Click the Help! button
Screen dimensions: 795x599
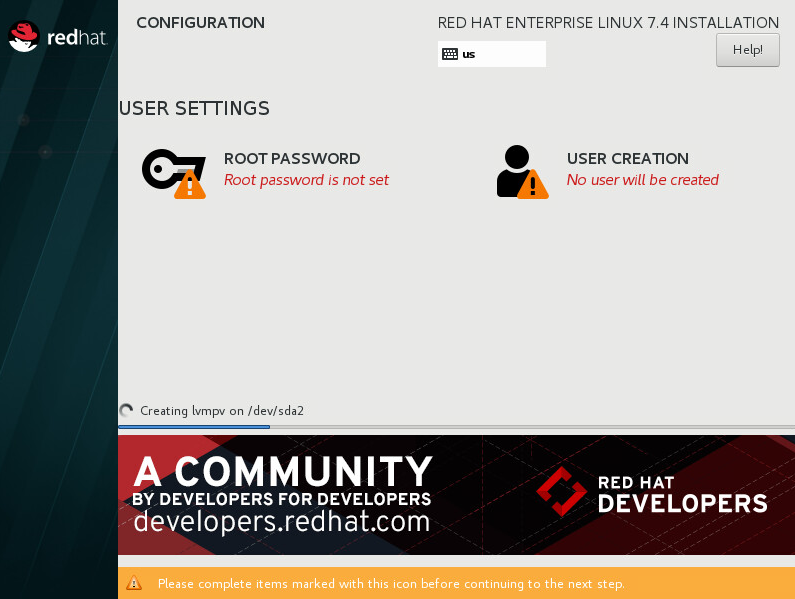pos(748,50)
